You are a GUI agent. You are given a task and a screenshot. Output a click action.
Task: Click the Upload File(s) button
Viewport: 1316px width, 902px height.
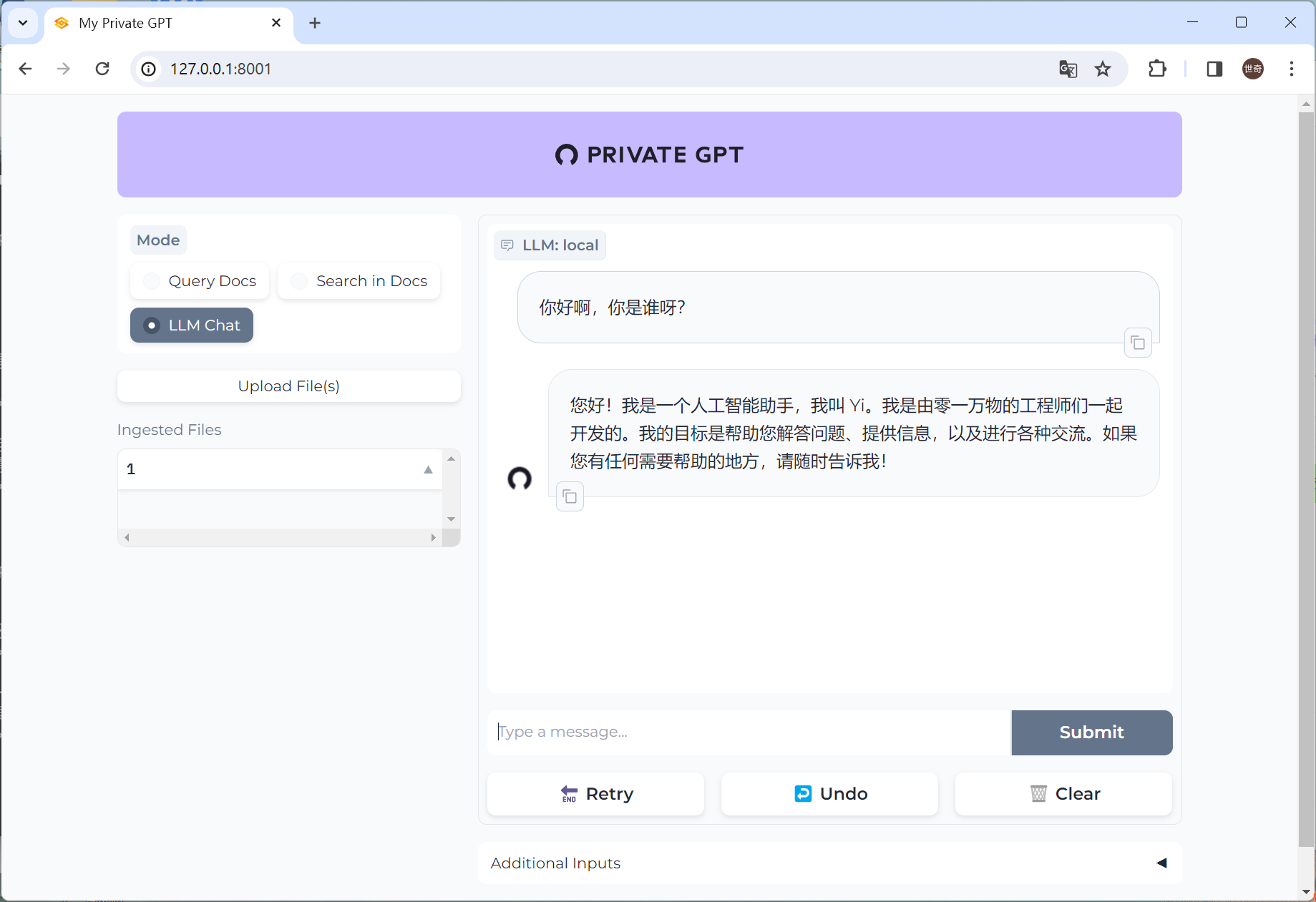[289, 386]
